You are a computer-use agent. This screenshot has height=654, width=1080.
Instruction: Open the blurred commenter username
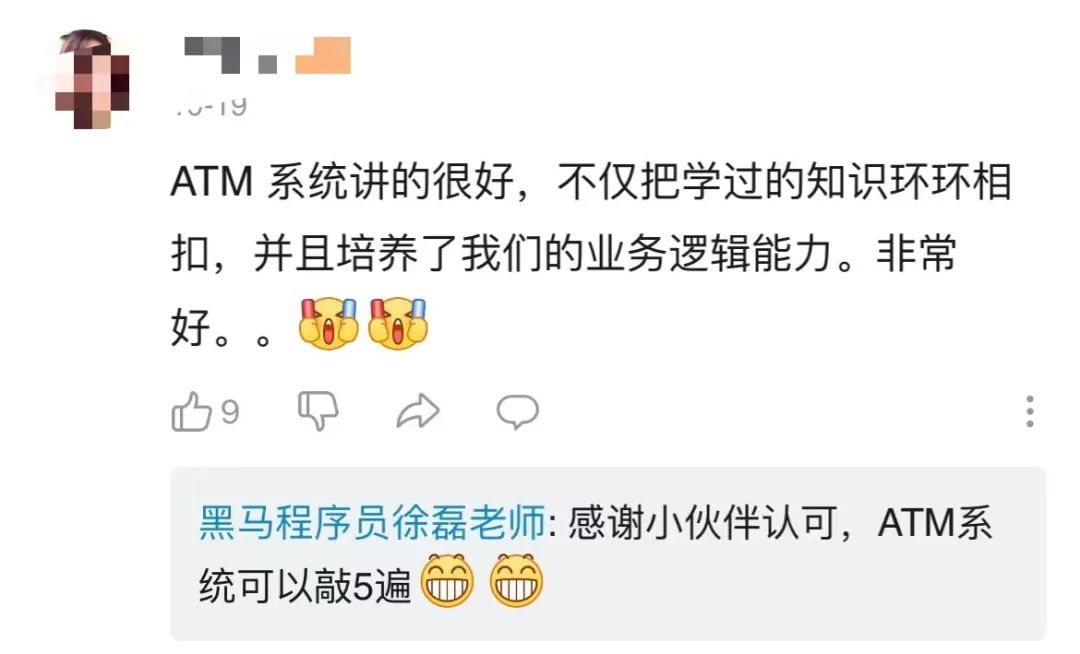click(x=231, y=55)
